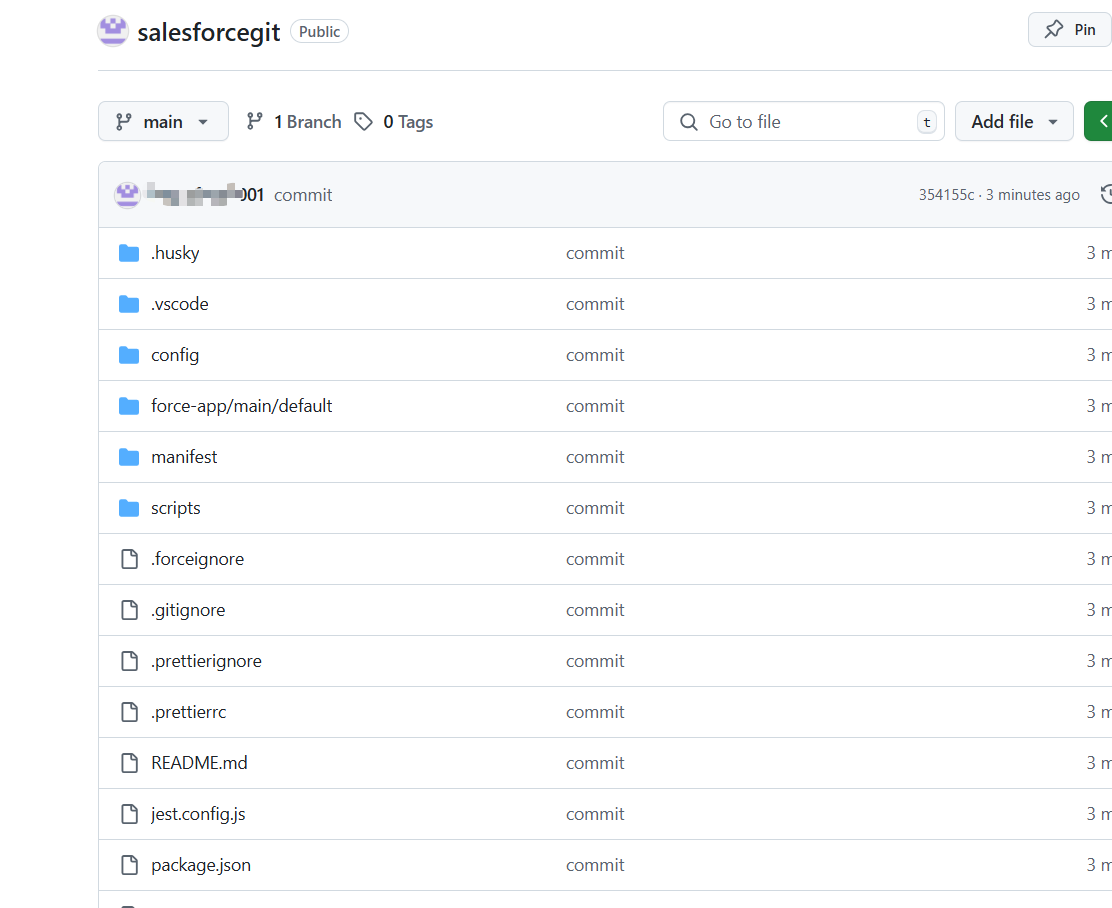Open the commit message in the .gitignore row

click(595, 611)
